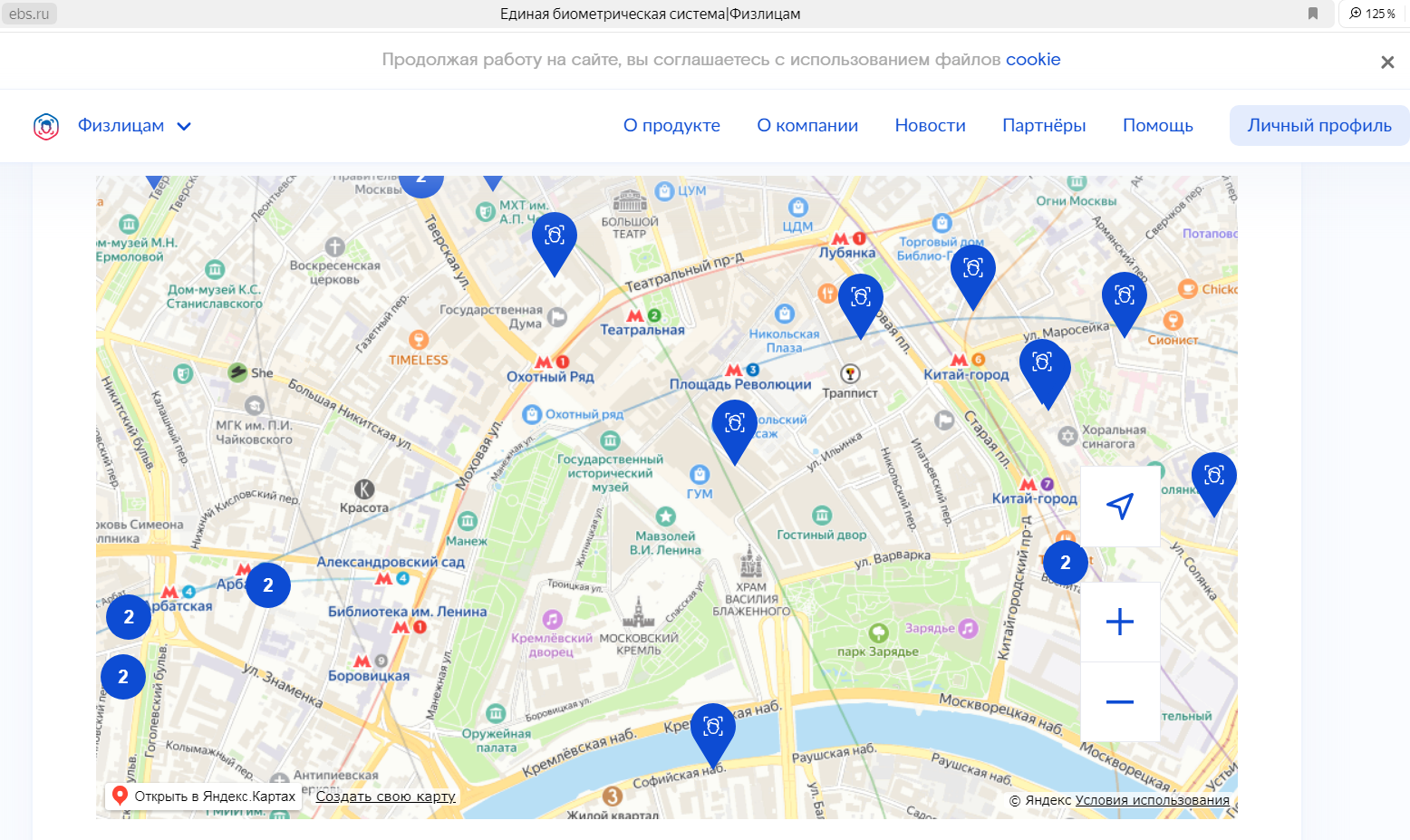Go to the Новости section
This screenshot has width=1410, height=840.
[930, 125]
